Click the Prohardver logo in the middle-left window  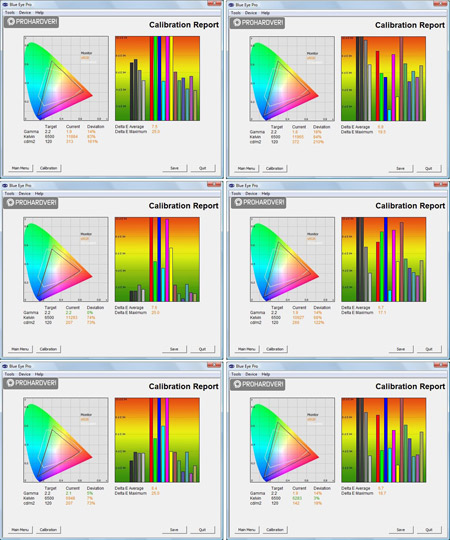[x=31, y=202]
